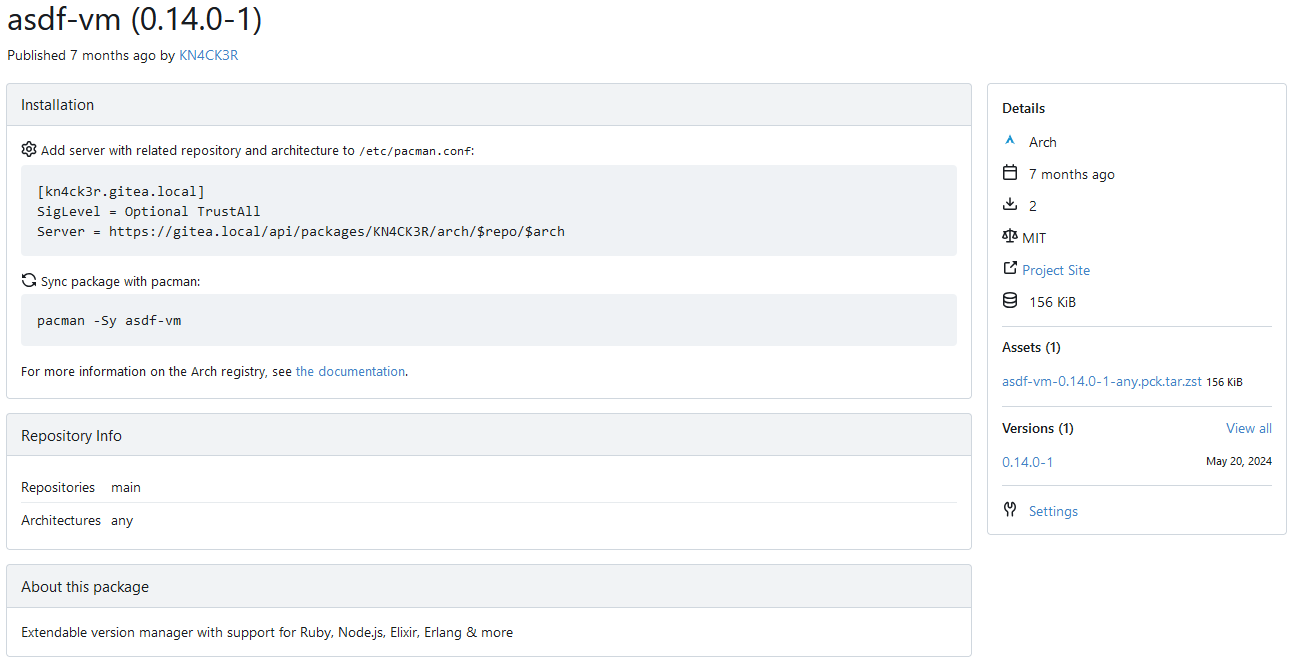Click the asdf-vm (0.14.0-1) page title
1291x663 pixels.
tap(134, 18)
